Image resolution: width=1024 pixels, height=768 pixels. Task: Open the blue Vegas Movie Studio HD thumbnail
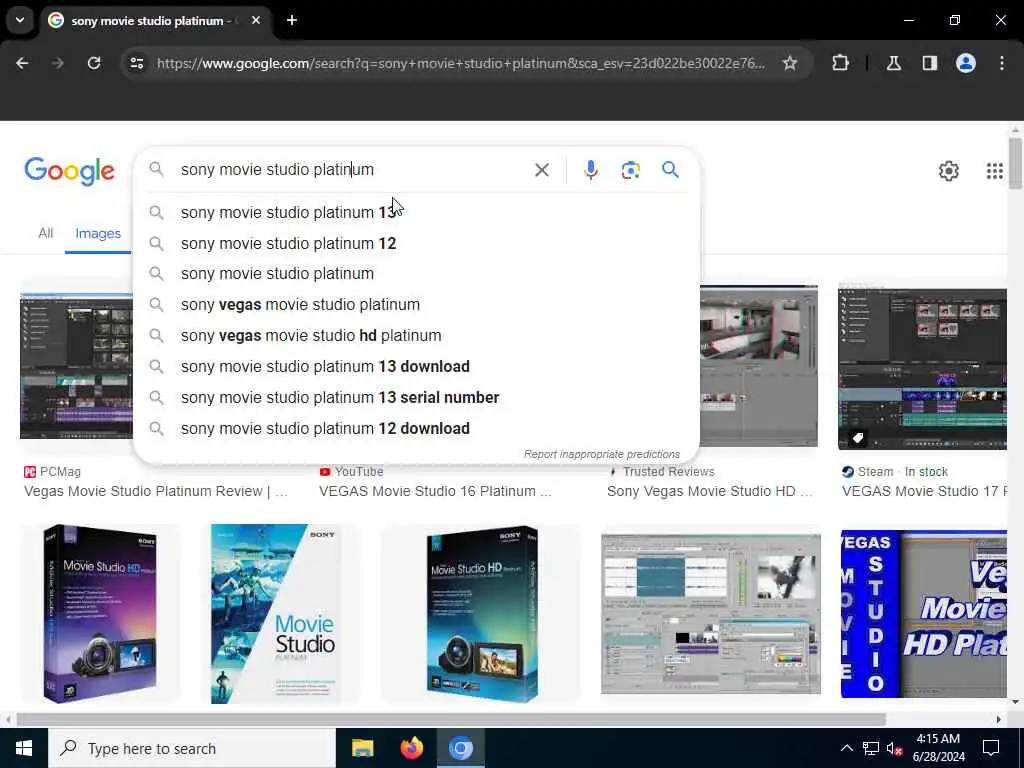point(923,614)
